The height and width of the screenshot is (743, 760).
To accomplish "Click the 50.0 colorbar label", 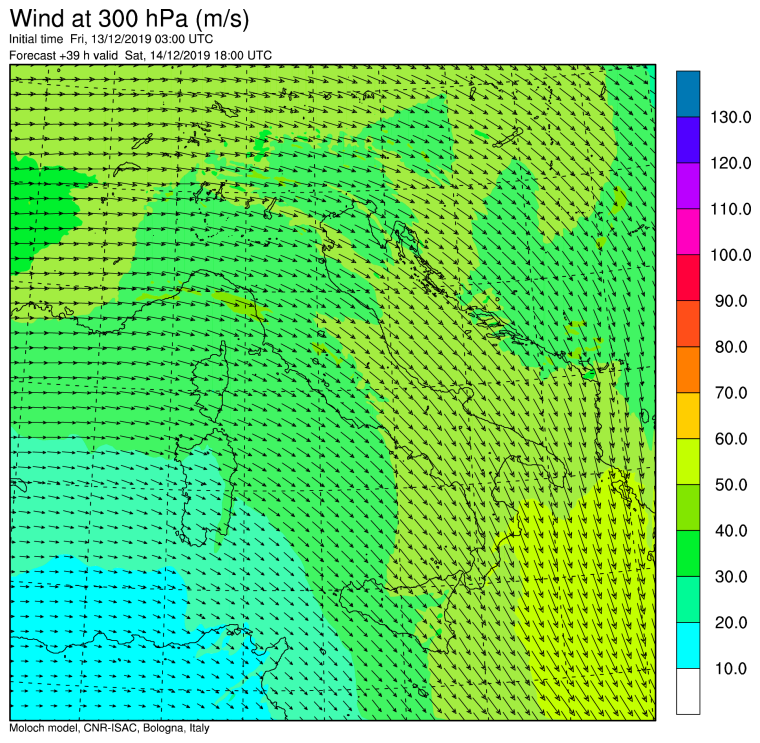I will (731, 485).
